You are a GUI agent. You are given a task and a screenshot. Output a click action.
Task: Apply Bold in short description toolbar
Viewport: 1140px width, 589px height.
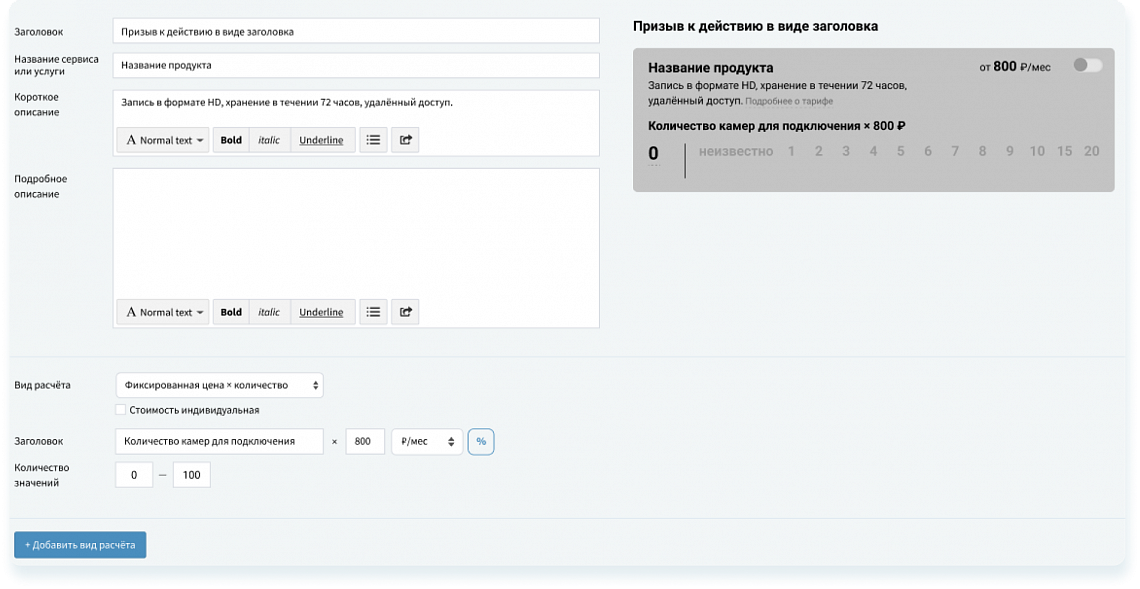click(231, 140)
